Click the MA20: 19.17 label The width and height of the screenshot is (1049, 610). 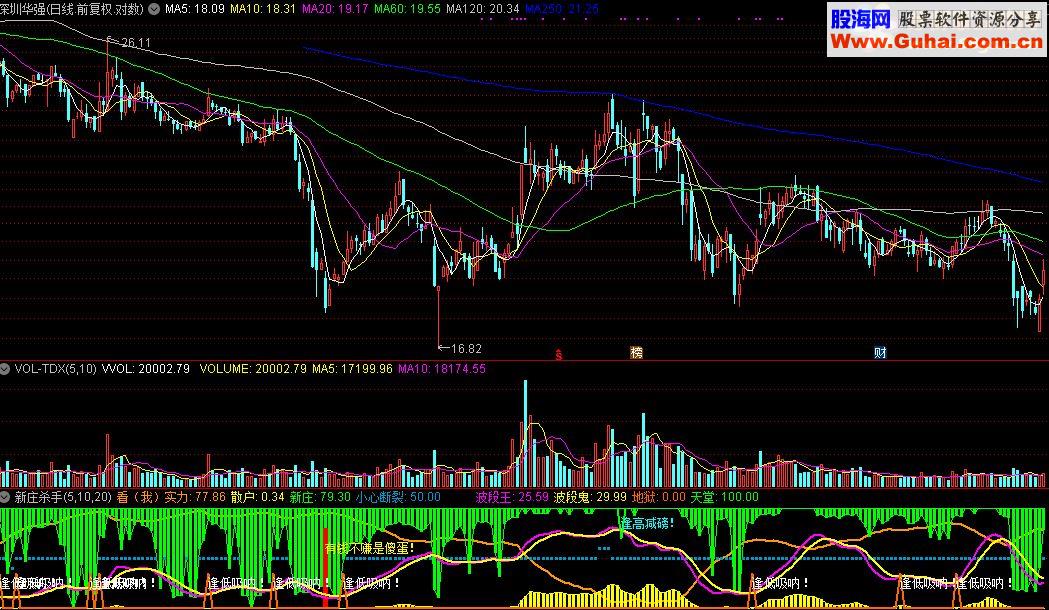pyautogui.click(x=335, y=9)
